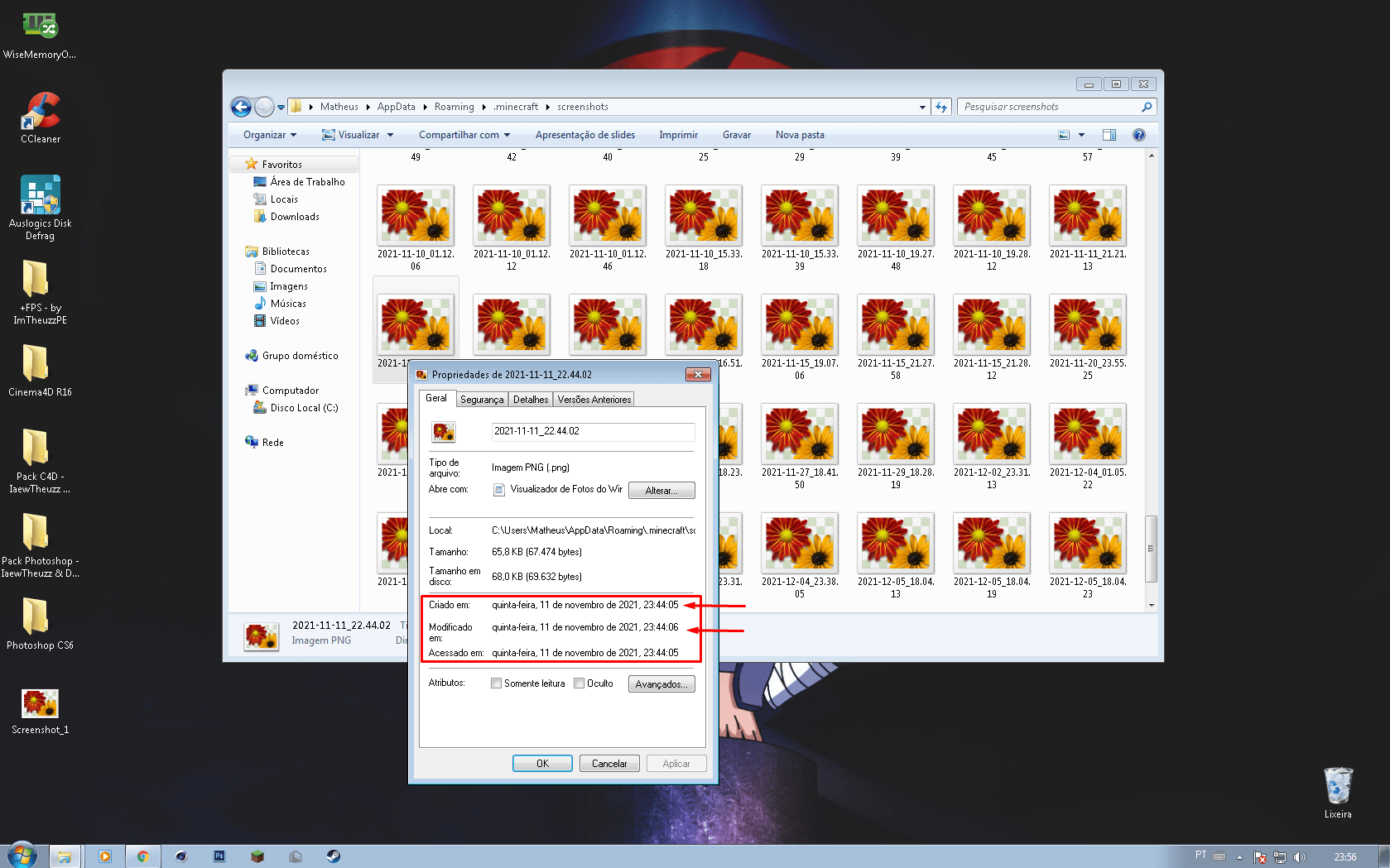The height and width of the screenshot is (868, 1390).
Task: Check the Oculto attribute
Action: pos(579,683)
